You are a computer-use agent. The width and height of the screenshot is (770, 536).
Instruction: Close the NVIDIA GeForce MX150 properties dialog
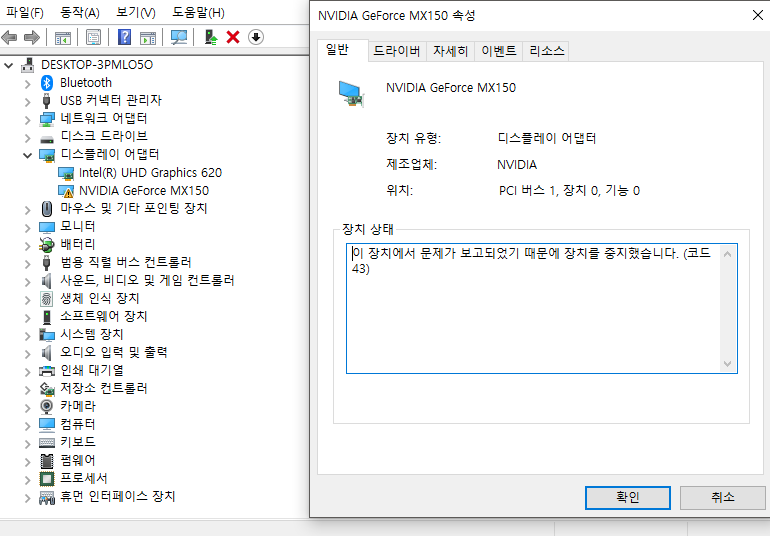coord(758,15)
